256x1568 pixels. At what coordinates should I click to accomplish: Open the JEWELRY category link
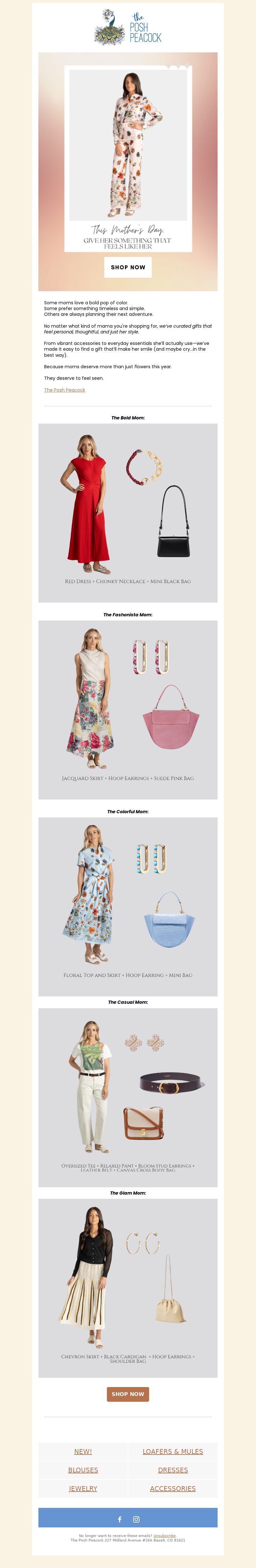click(x=83, y=1488)
